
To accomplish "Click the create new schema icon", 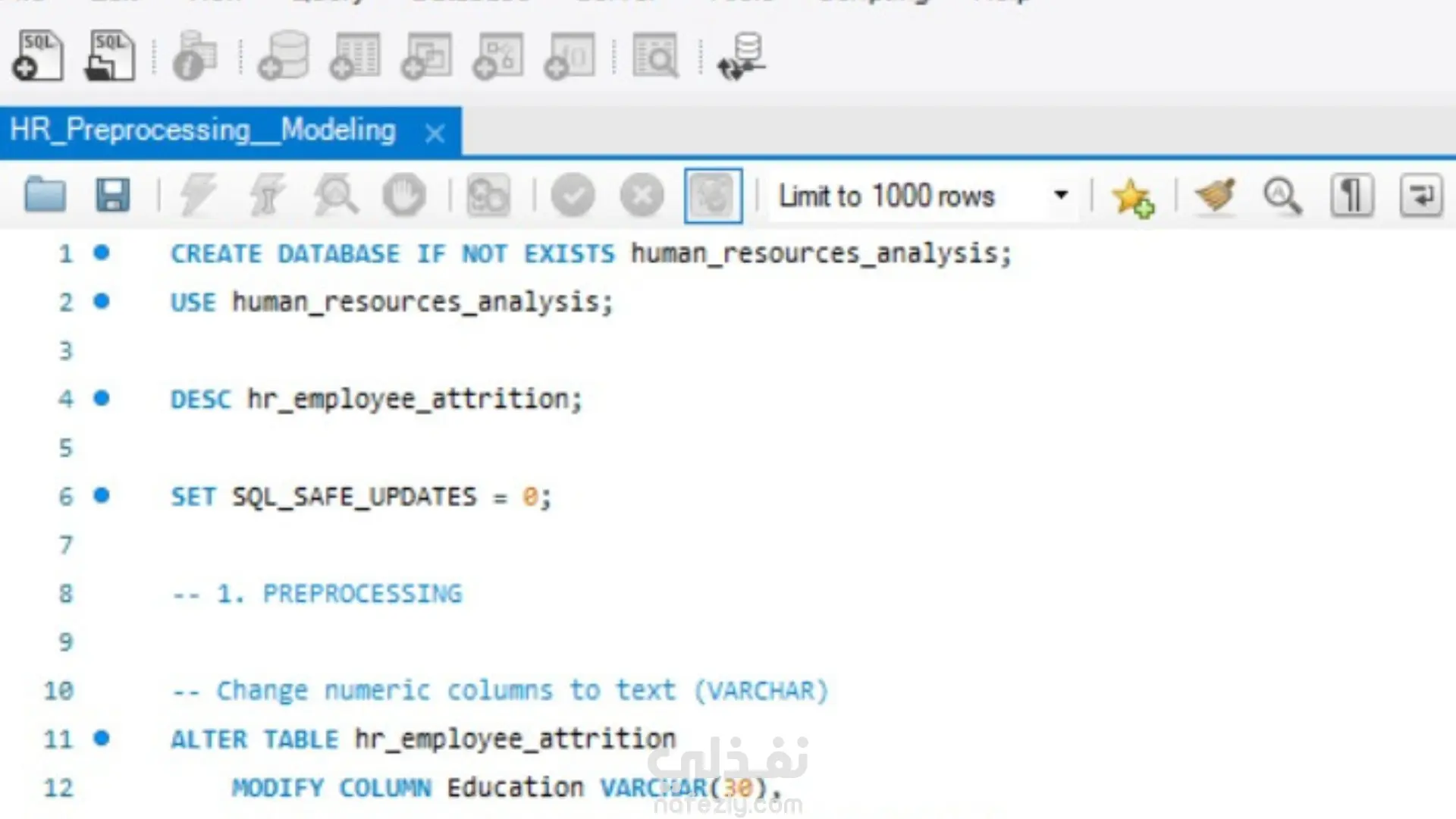I will click(284, 56).
